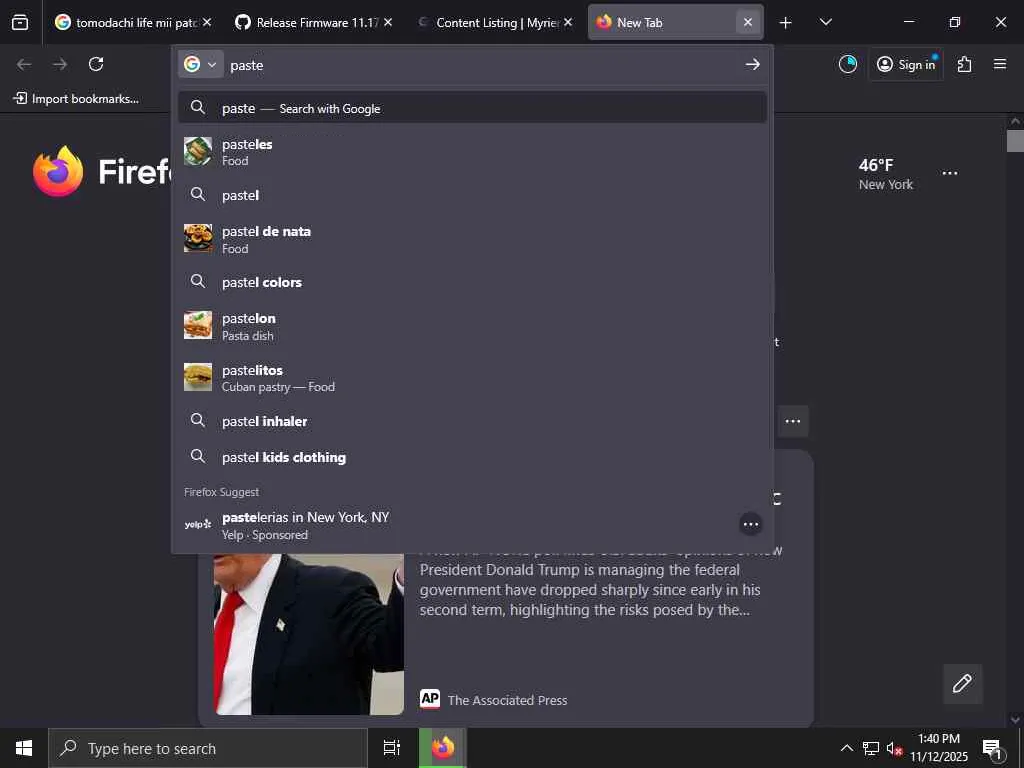The image size is (1024, 768).
Task: Open Task View on the taskbar
Action: (392, 748)
